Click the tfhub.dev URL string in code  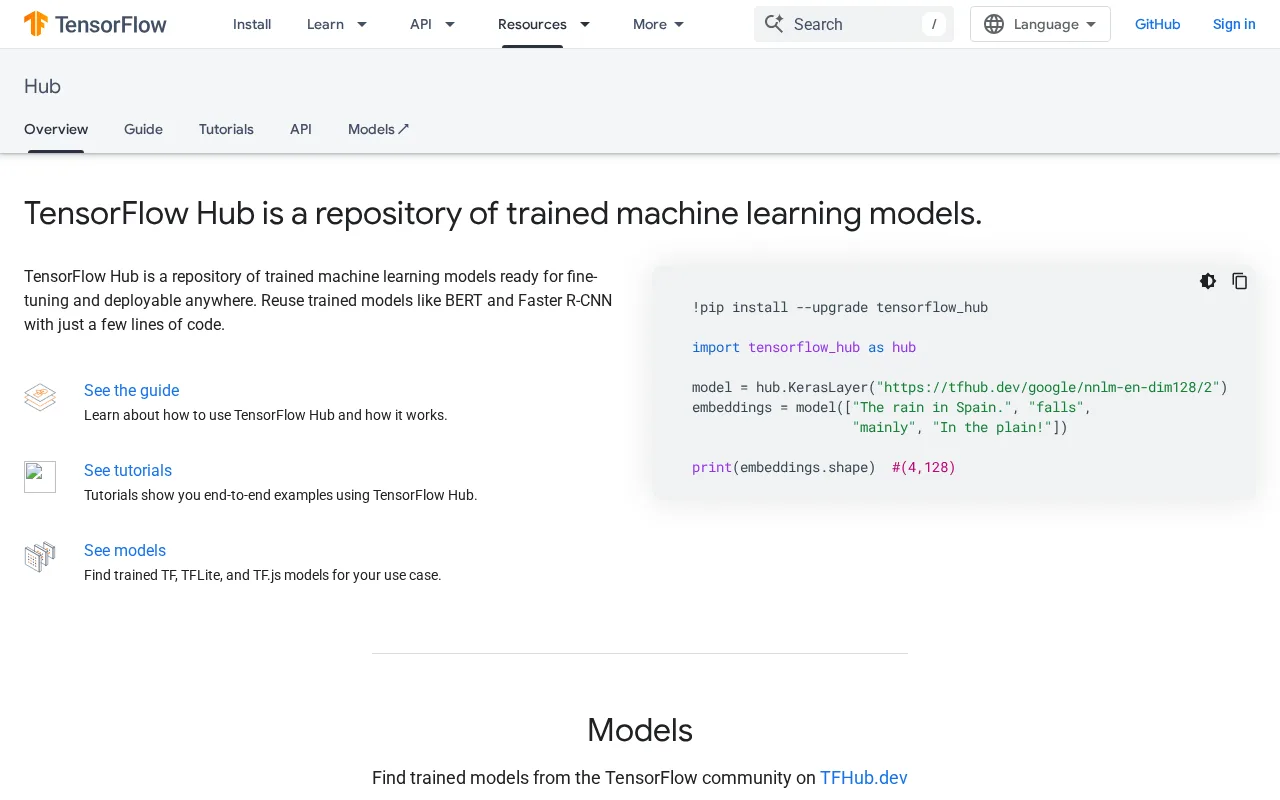tap(1047, 387)
